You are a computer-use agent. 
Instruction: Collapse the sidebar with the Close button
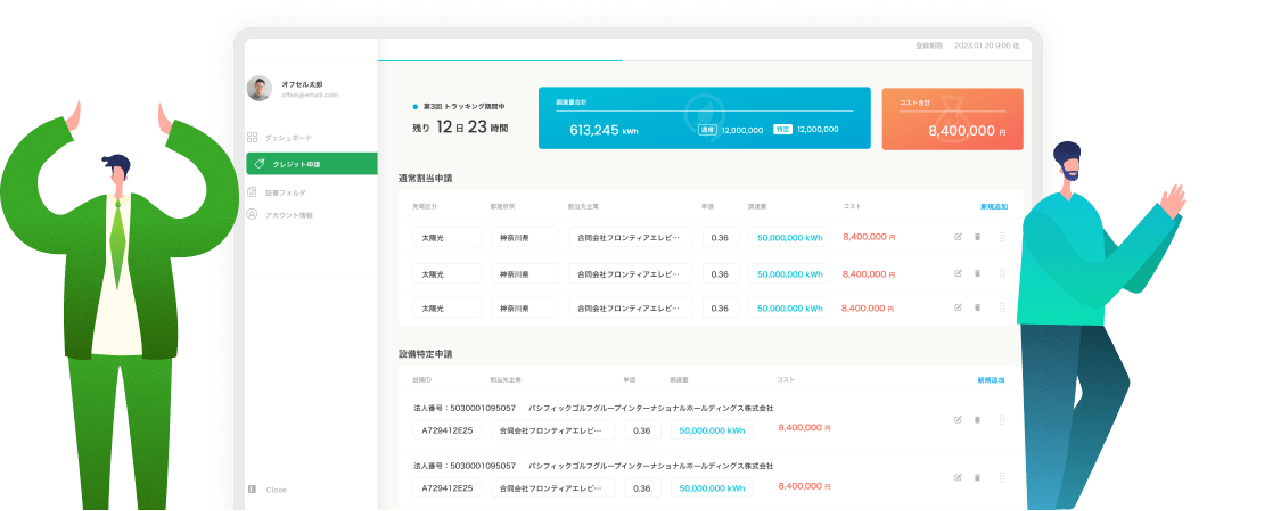(275, 489)
